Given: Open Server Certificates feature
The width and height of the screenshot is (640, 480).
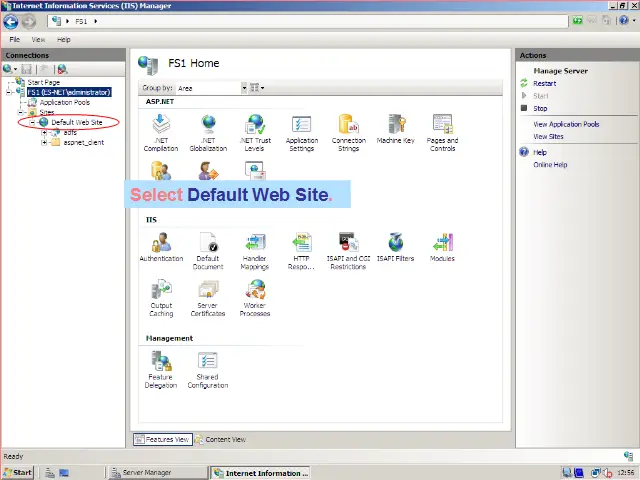Looking at the screenshot, I should [208, 298].
